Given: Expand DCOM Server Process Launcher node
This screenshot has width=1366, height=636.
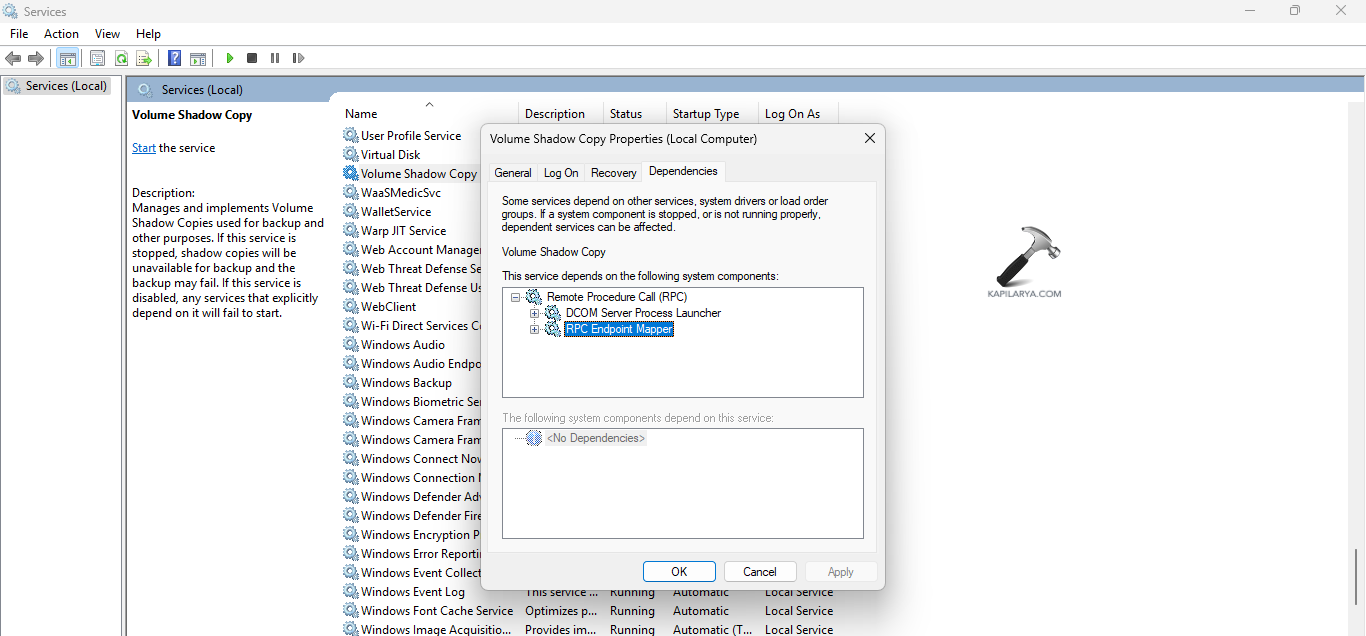Looking at the screenshot, I should (535, 313).
